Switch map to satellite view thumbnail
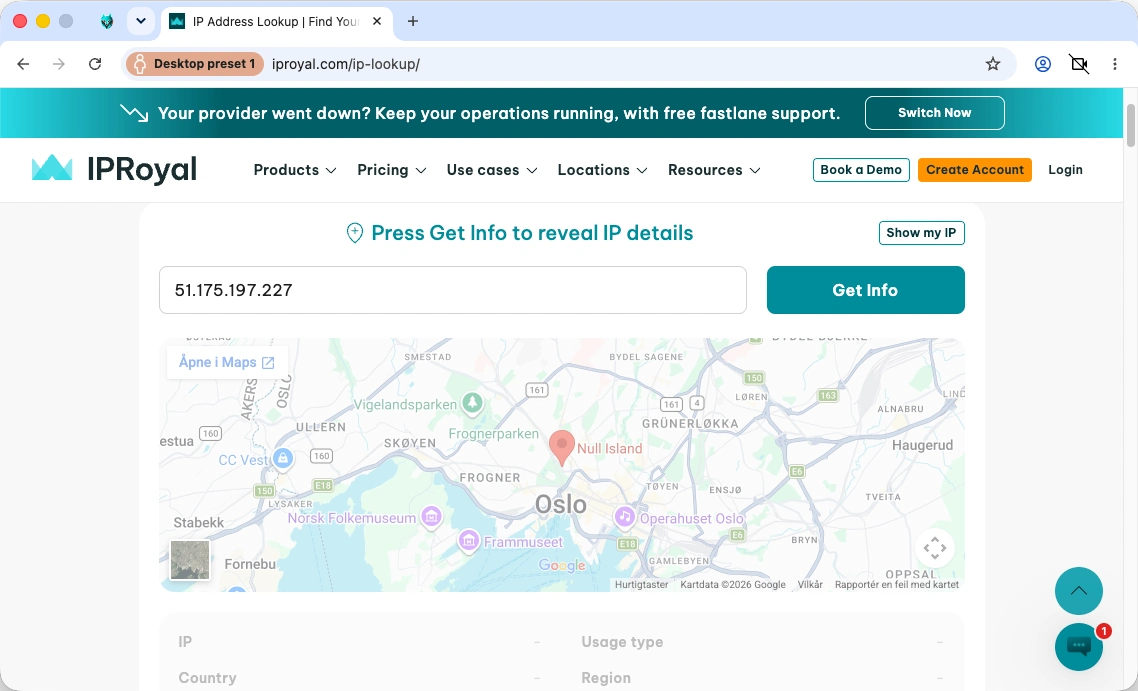This screenshot has width=1138, height=691. pos(190,560)
